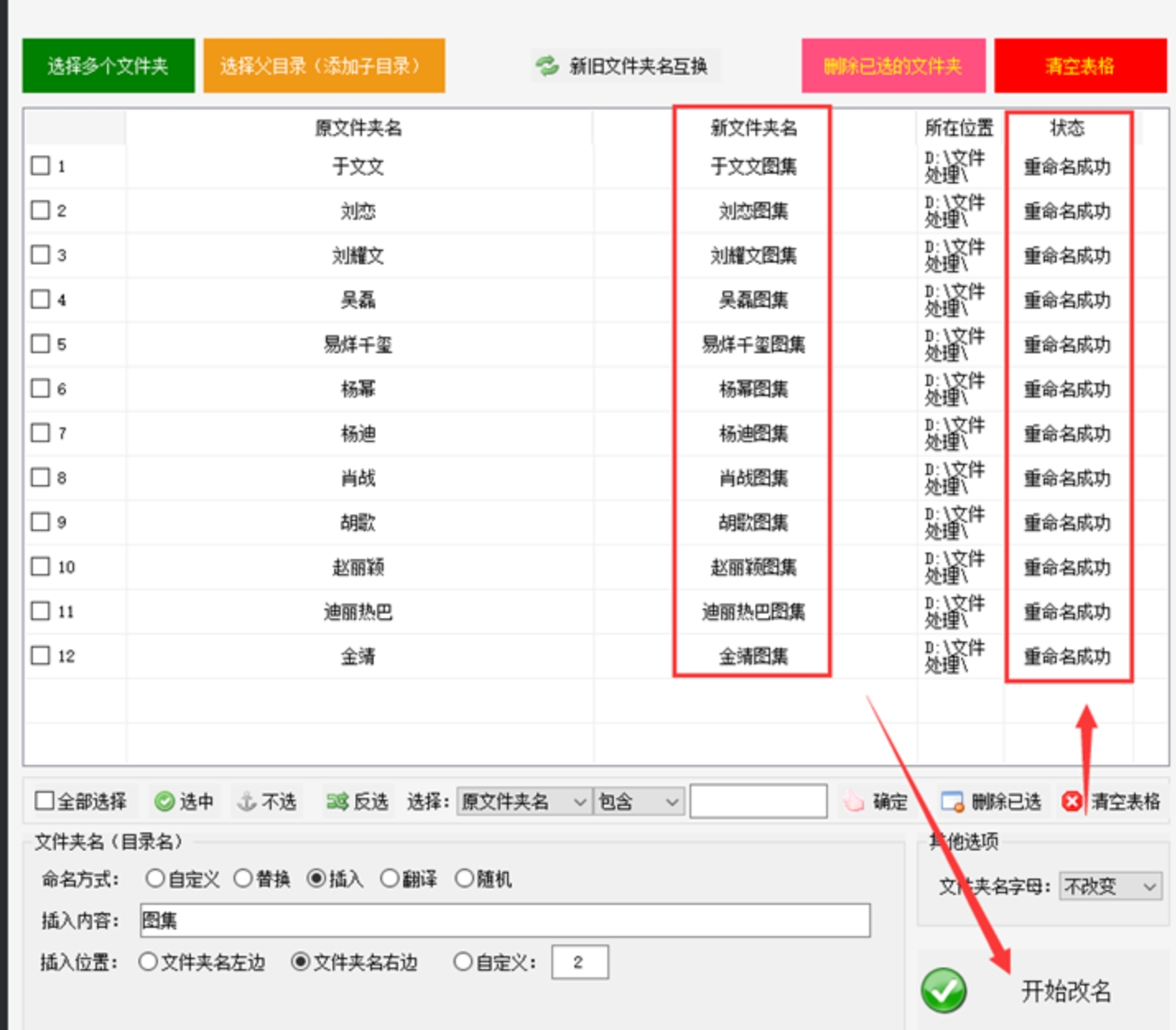This screenshot has width=1176, height=1030.
Task: Click the red X 清空表格 icon
Action: (x=1071, y=801)
